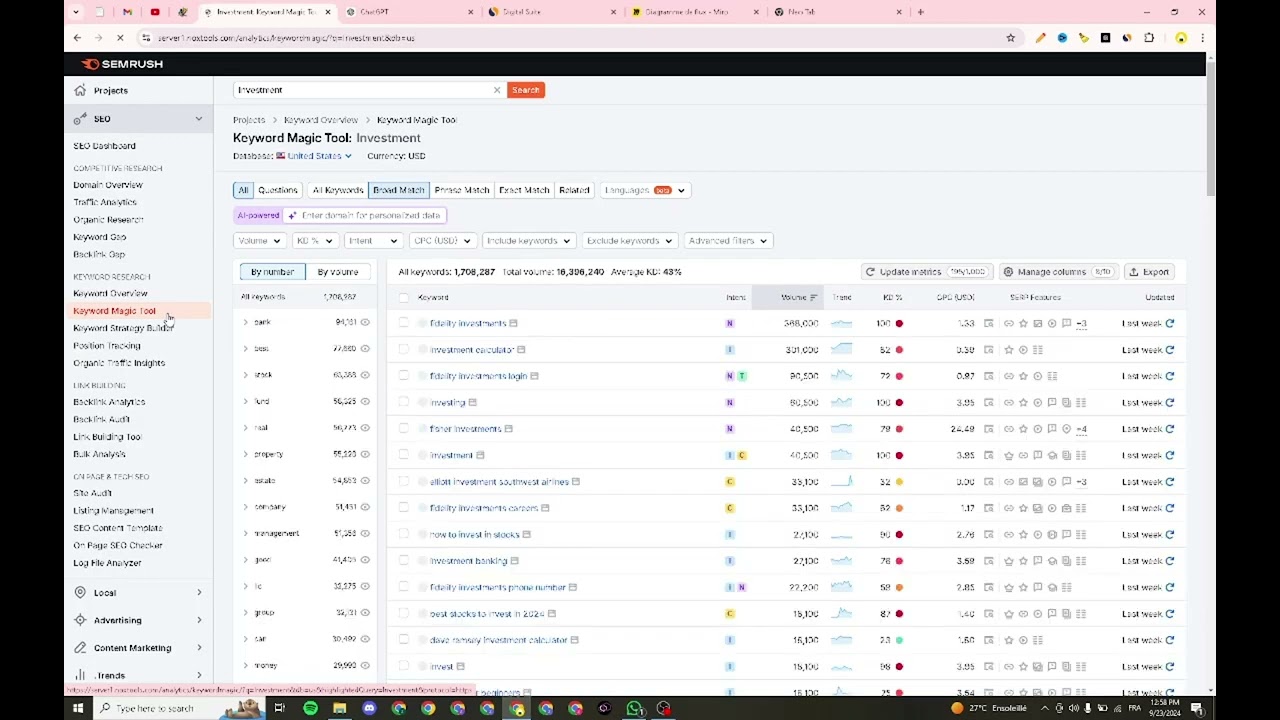Open SERP view for fisher investments

pyautogui.click(x=988, y=429)
